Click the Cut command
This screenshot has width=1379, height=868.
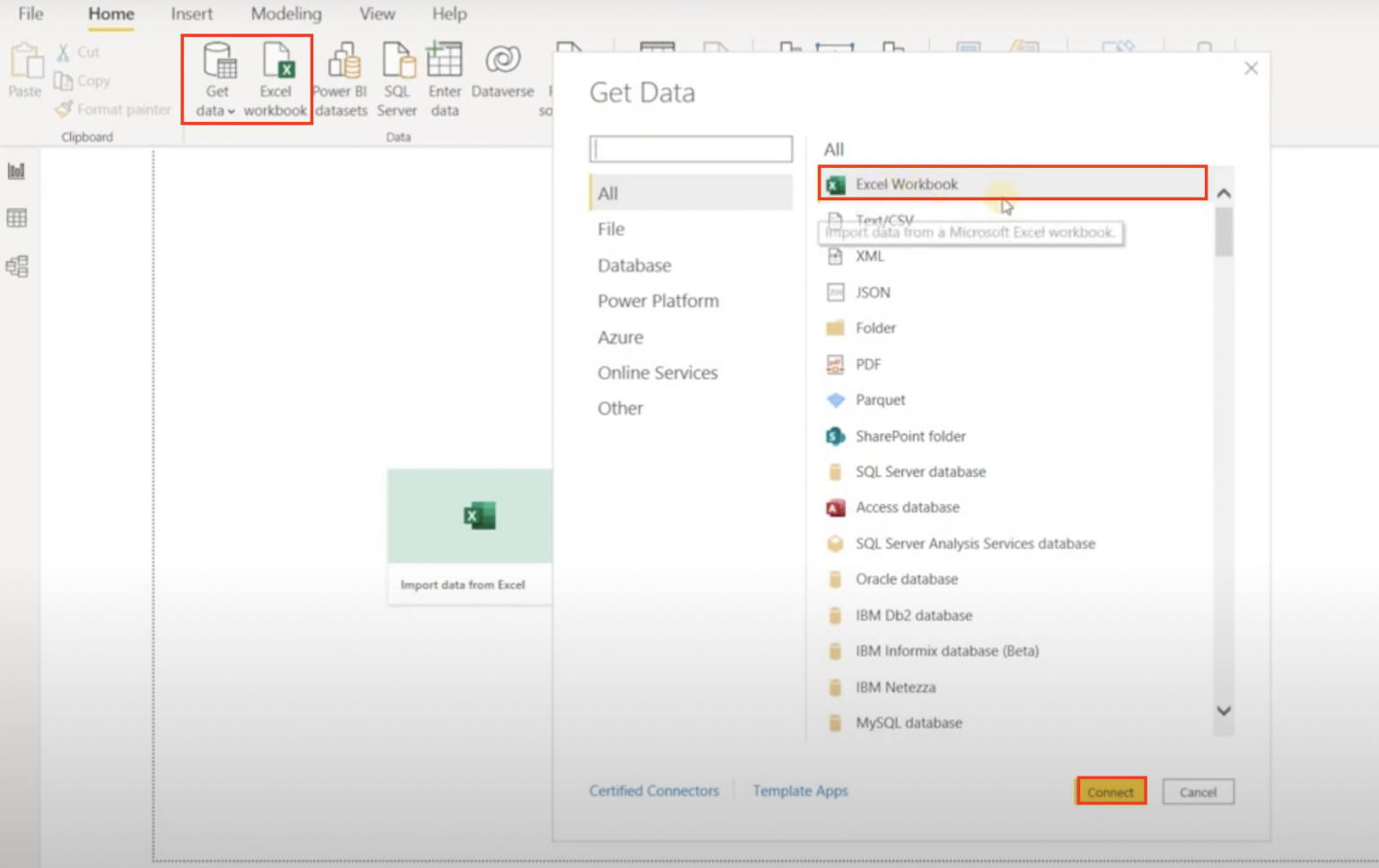point(77,52)
